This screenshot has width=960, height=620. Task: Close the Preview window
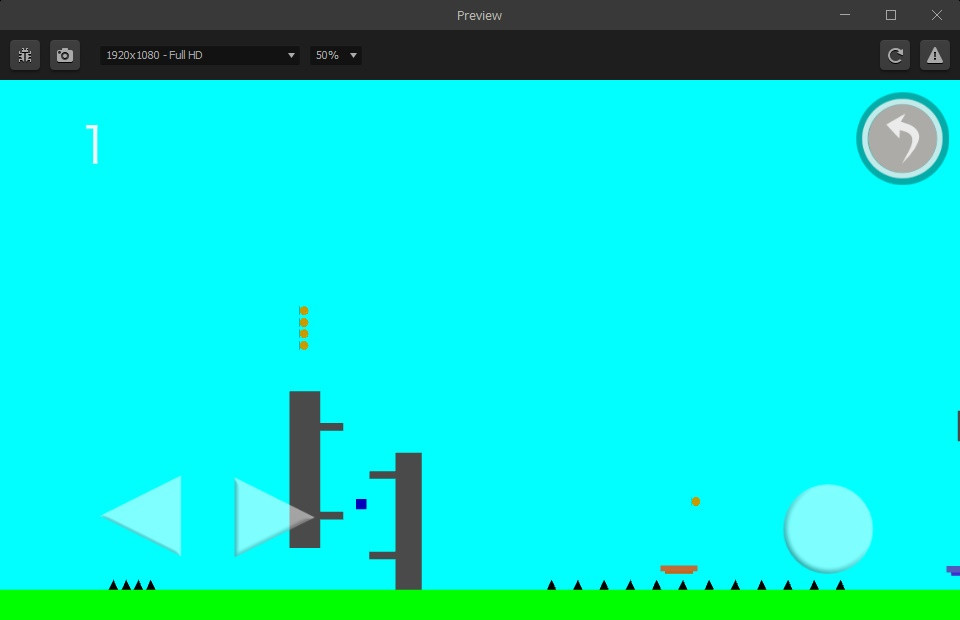click(937, 15)
